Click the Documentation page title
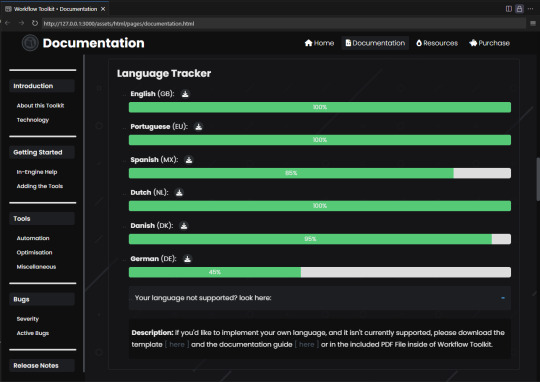Image resolution: width=540 pixels, height=382 pixels. pos(93,43)
